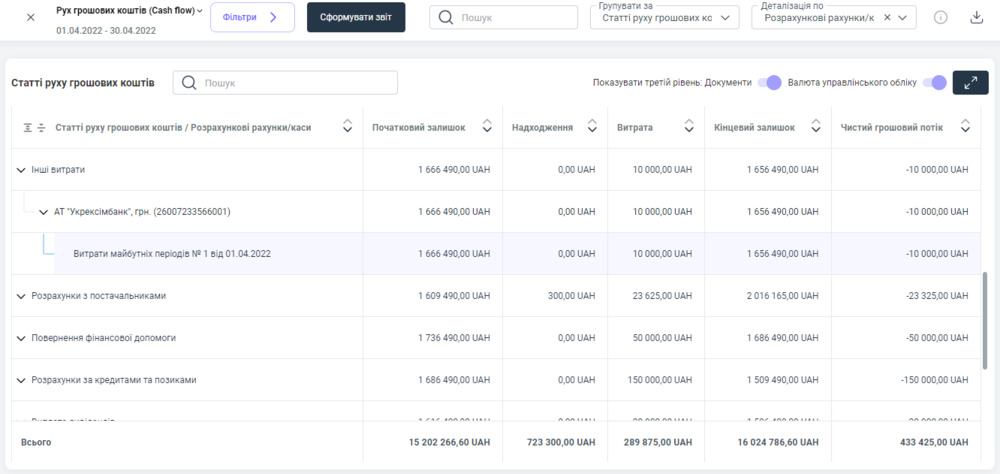Viewport: 1000px width, 474px height.
Task: Expand Розрахунки з постачальниками row
Action: tap(21, 296)
